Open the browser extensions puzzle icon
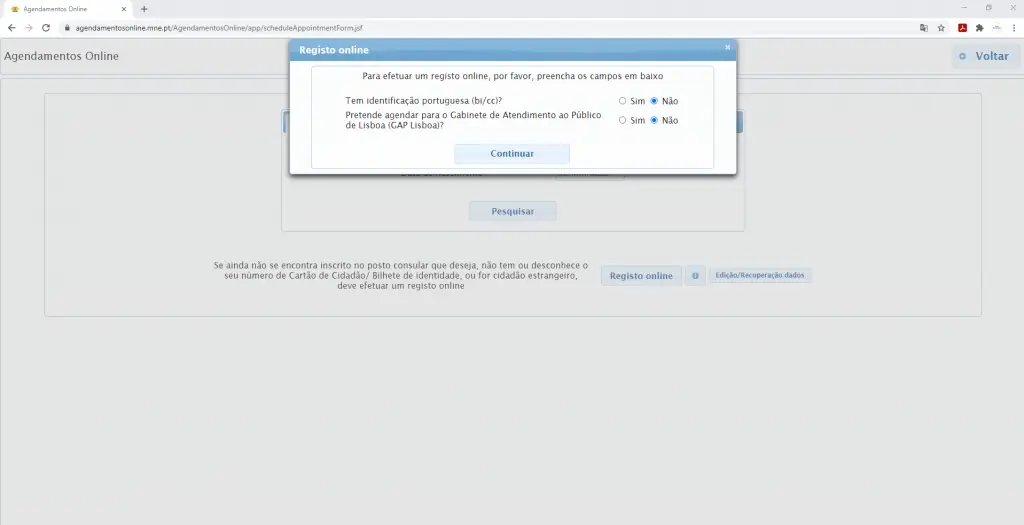 979,28
